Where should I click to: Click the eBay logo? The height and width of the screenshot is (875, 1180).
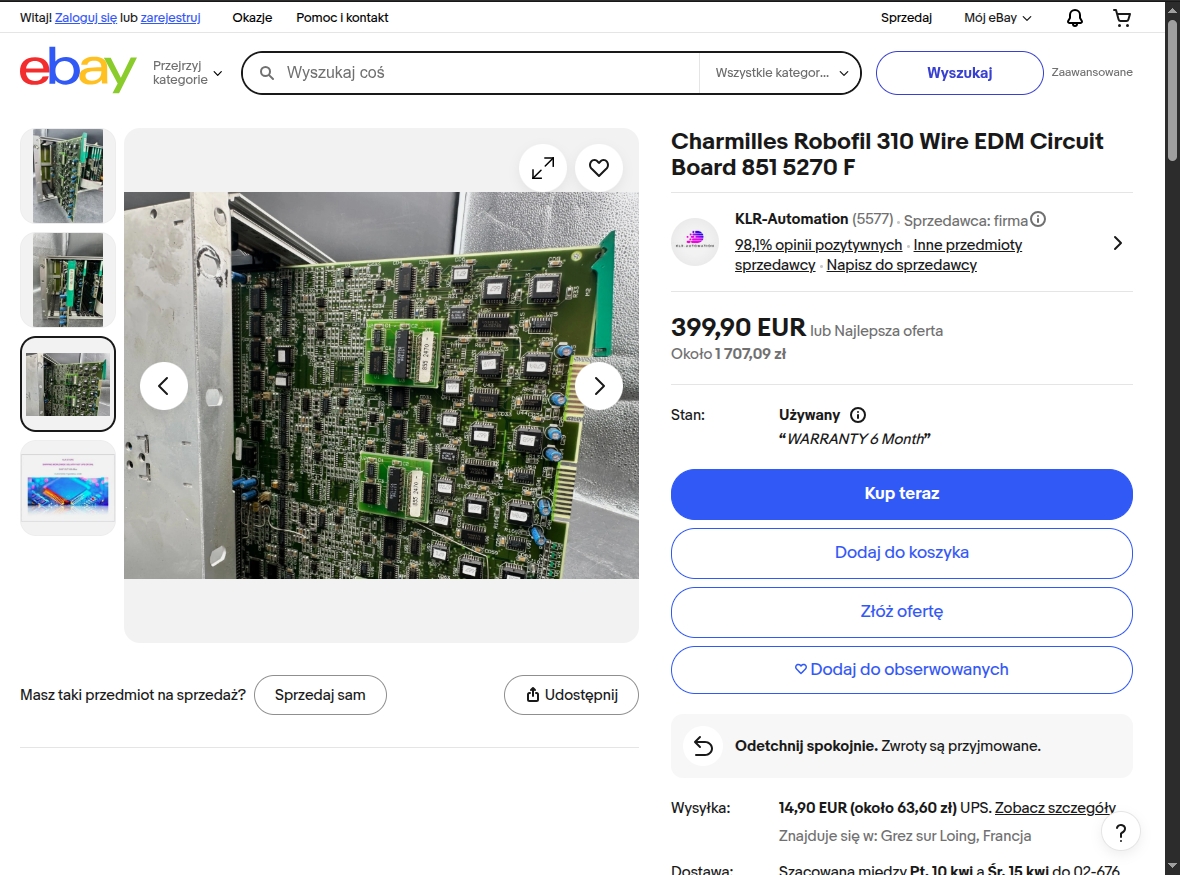(x=78, y=70)
